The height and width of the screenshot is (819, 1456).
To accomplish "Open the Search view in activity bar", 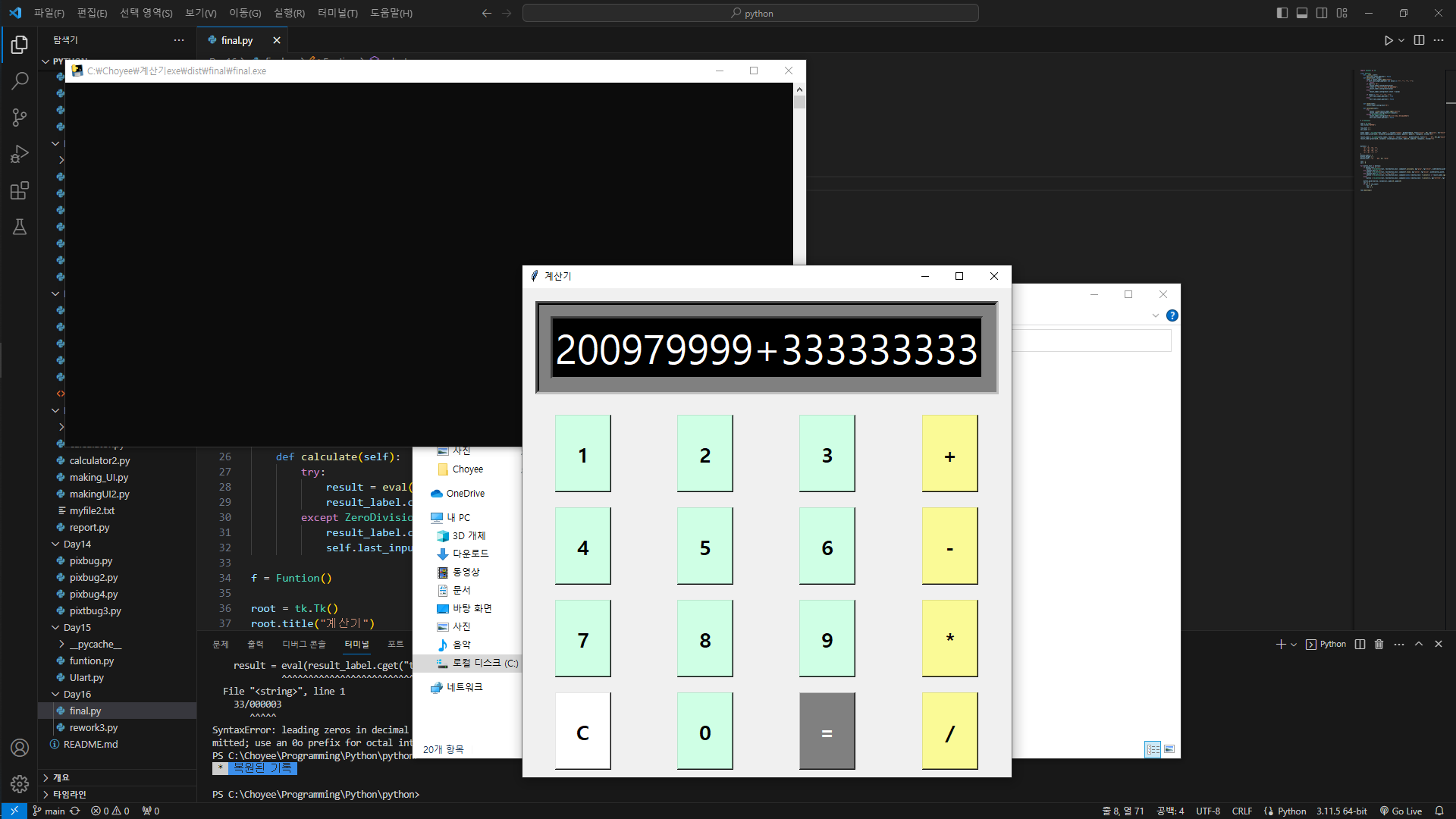I will pos(20,80).
